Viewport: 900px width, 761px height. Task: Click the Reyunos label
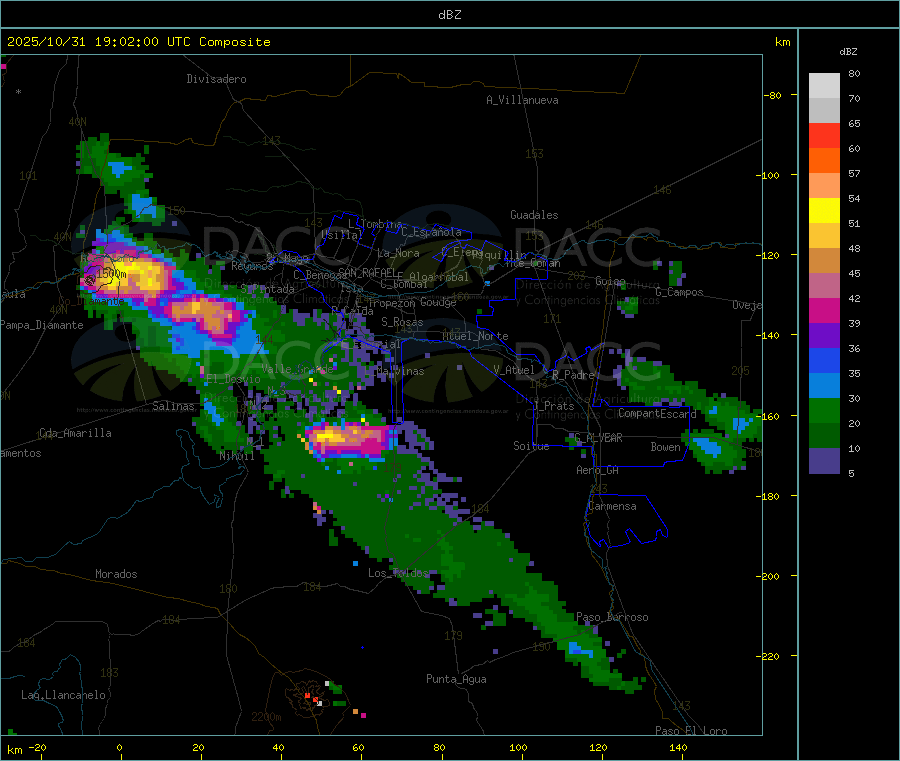tap(253, 266)
